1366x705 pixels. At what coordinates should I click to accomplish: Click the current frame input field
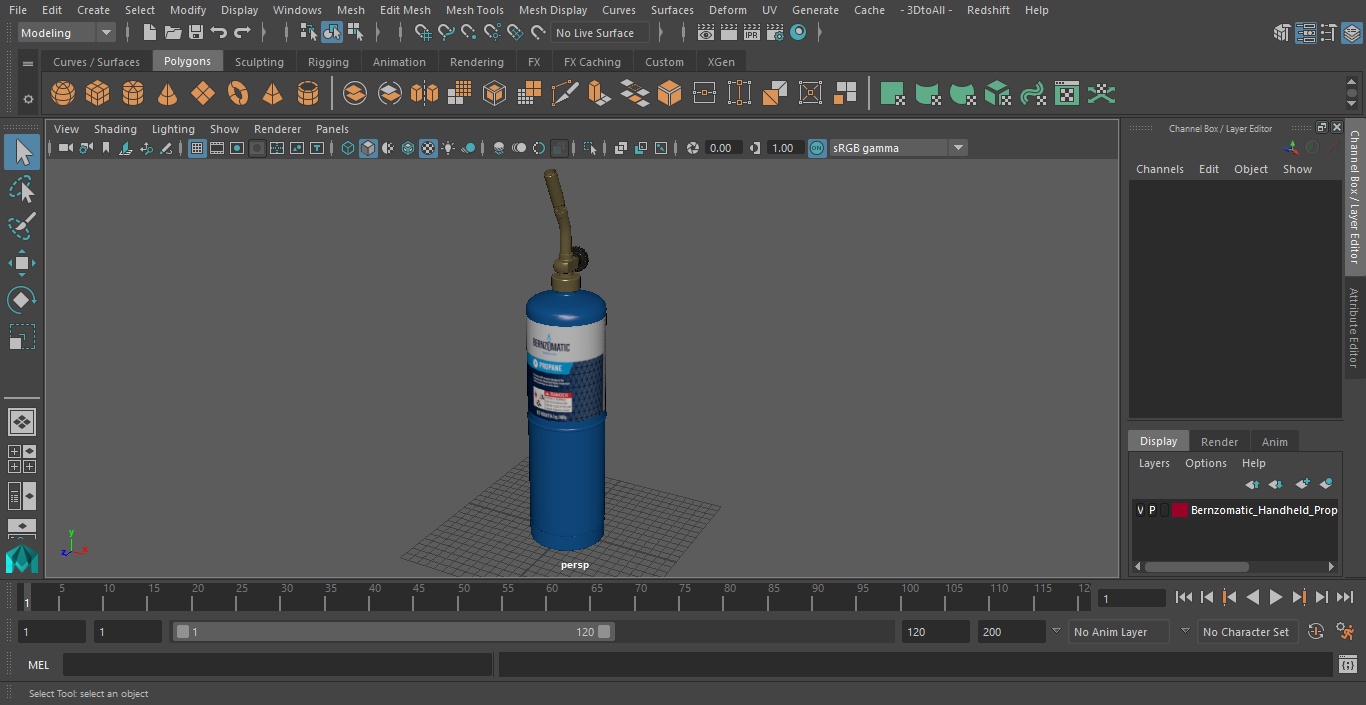pos(1131,598)
